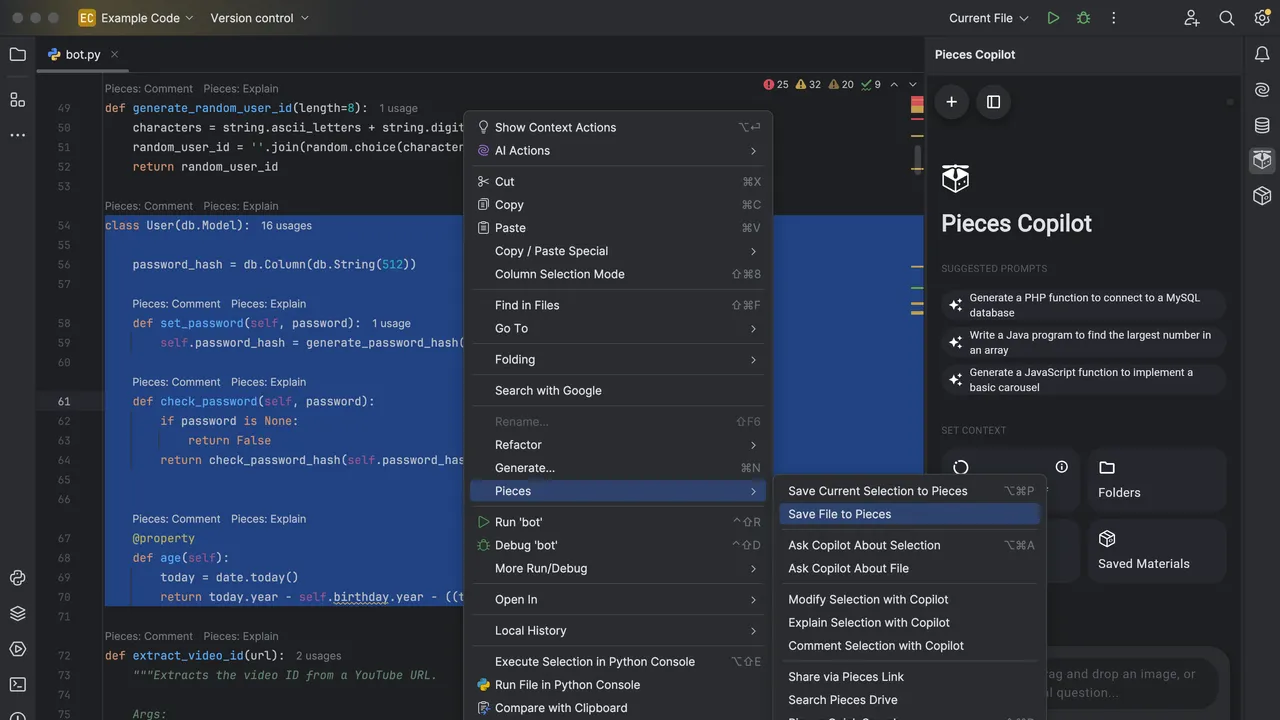The image size is (1280, 720).
Task: Select Run 'bot' menu entry
Action: 619,522
